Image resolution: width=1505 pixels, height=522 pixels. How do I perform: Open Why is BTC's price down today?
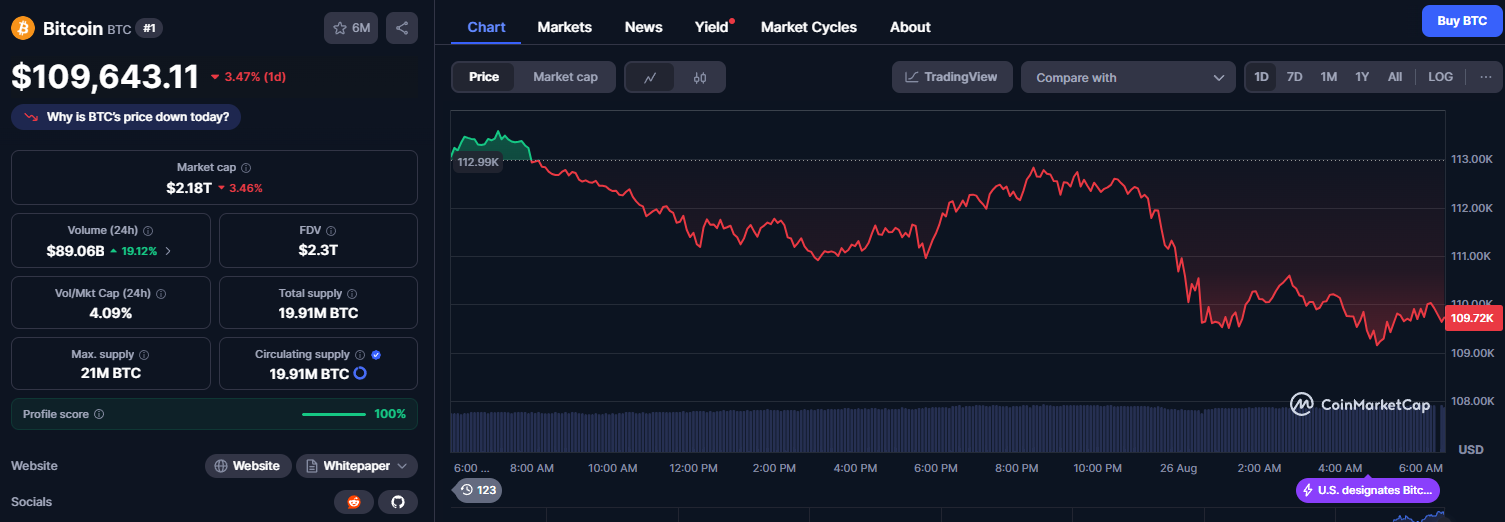(x=126, y=117)
